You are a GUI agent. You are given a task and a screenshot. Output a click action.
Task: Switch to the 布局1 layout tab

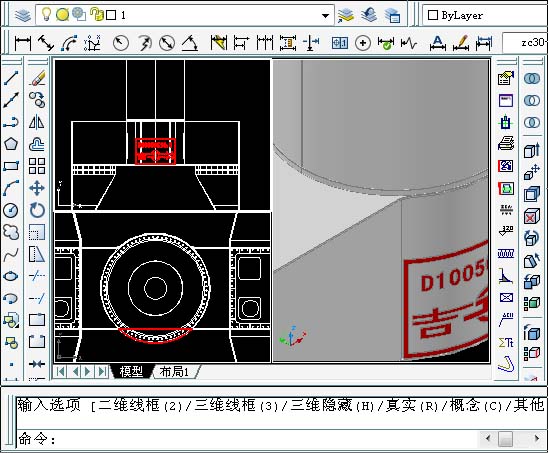[x=174, y=372]
